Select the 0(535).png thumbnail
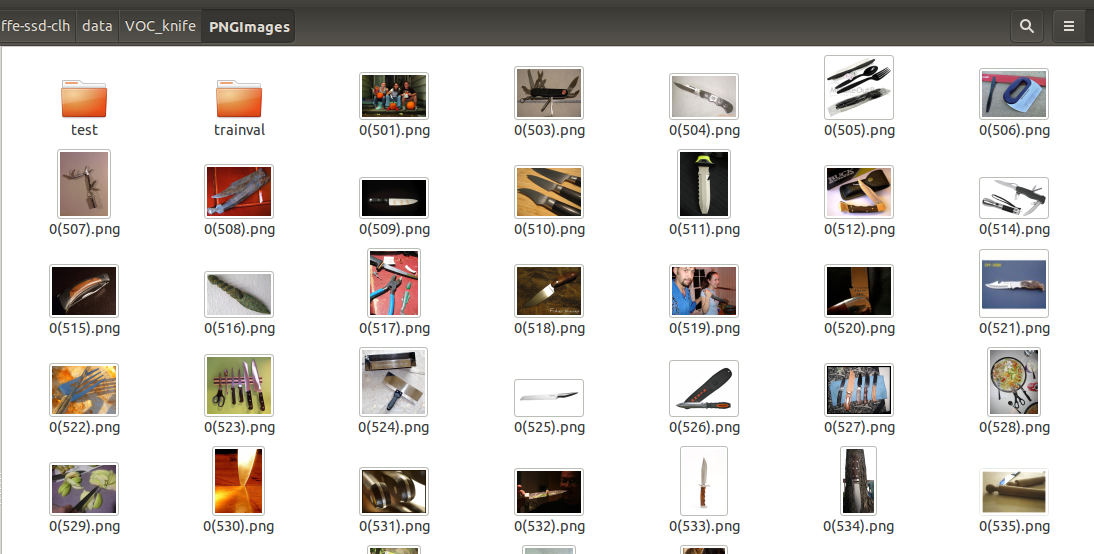The image size is (1094, 554). tap(1014, 491)
